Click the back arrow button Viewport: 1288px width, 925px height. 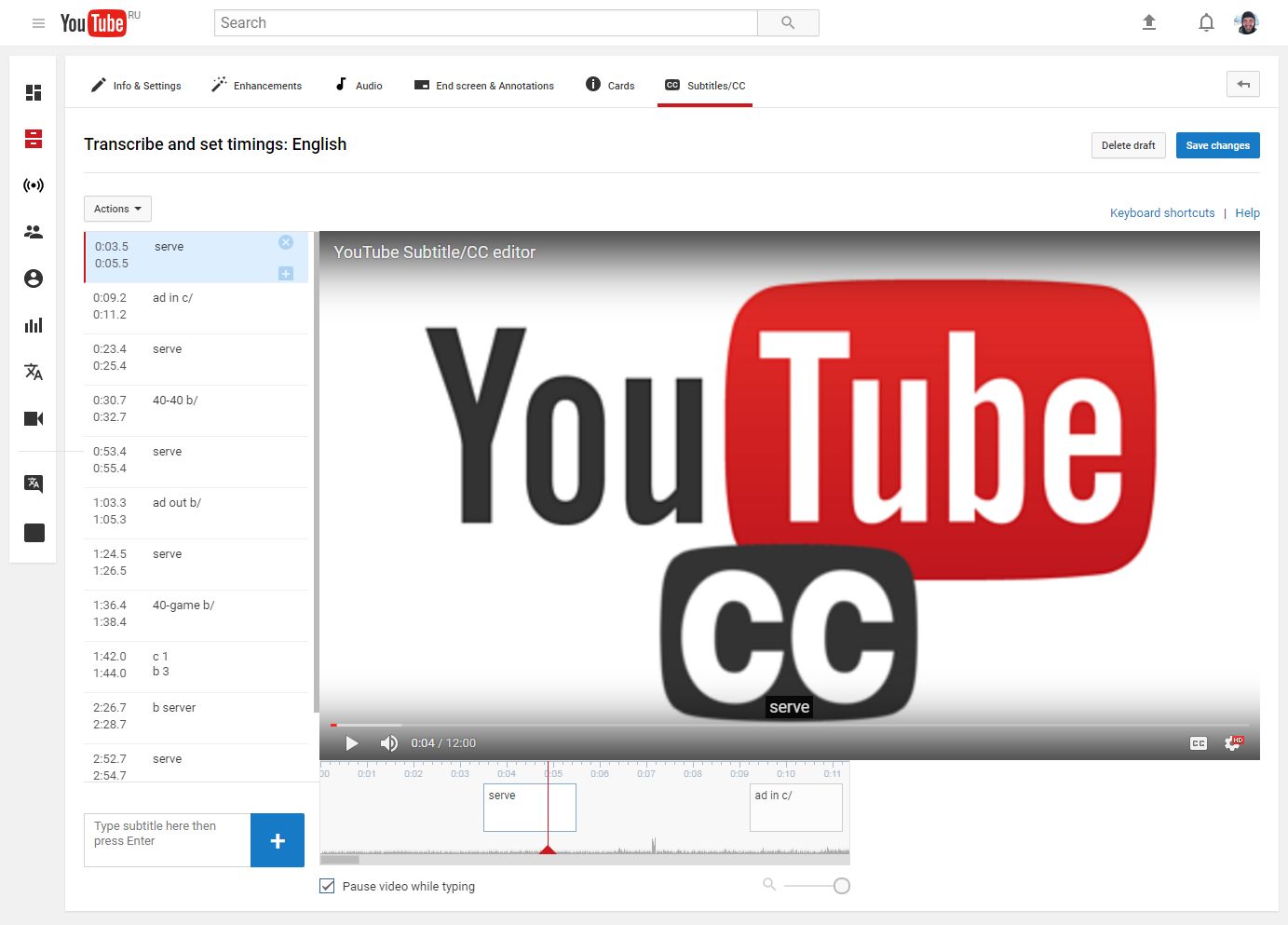pos(1243,84)
